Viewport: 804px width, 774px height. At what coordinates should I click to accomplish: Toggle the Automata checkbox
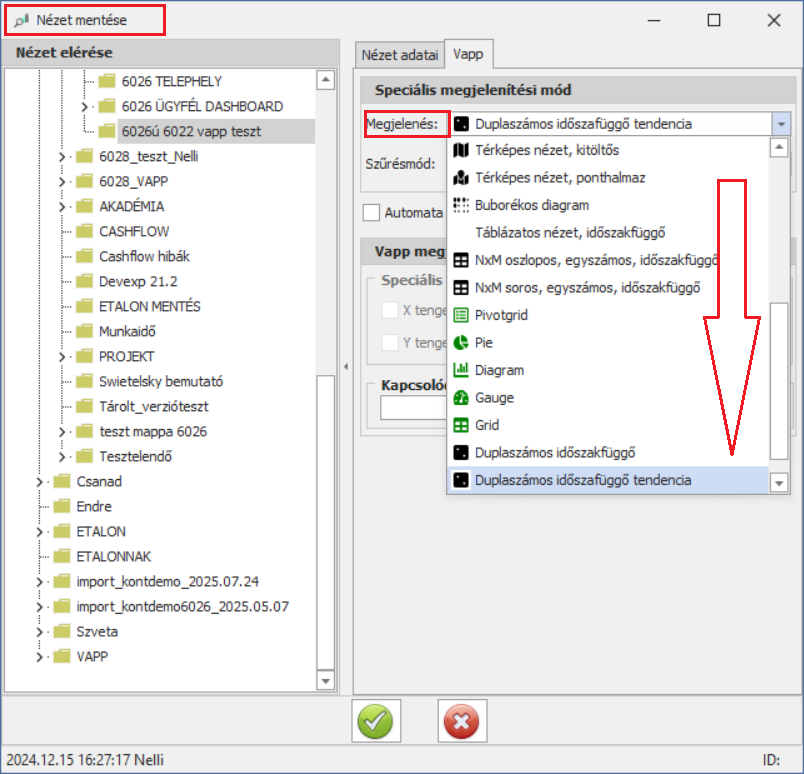(372, 212)
